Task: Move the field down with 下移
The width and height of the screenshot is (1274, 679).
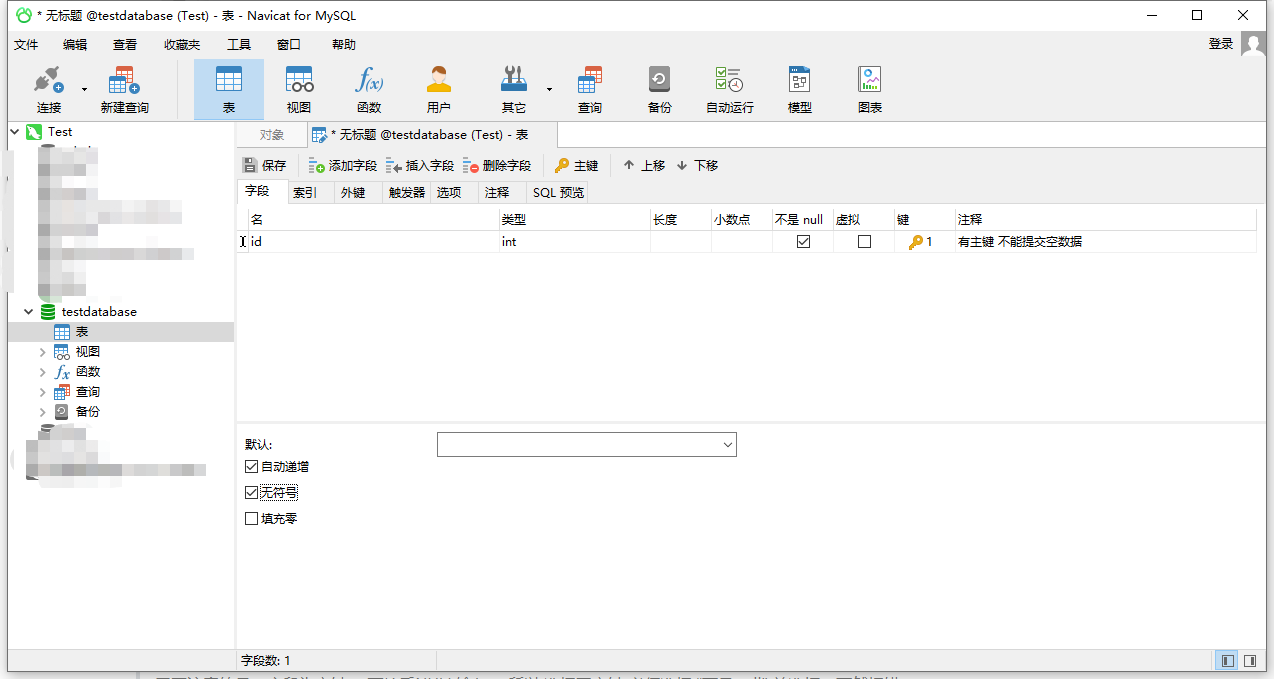Action: [697, 166]
